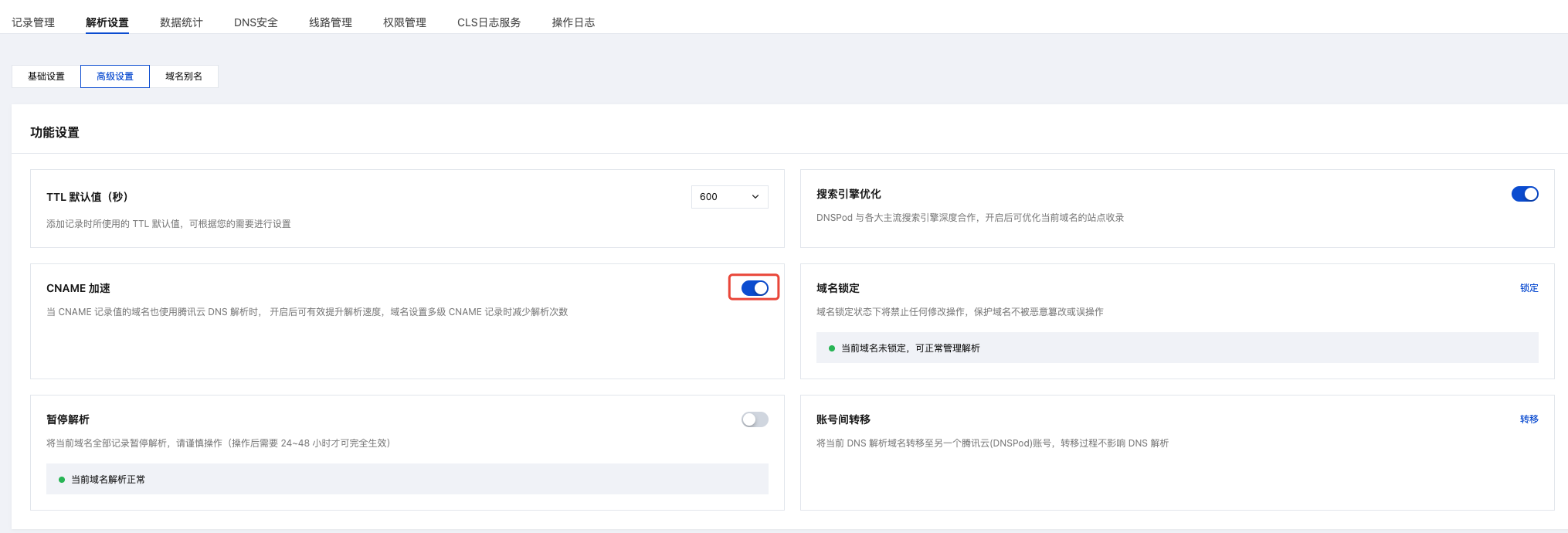Click the 当前域名解析正常 status text
This screenshot has height=533, width=1568.
click(108, 480)
